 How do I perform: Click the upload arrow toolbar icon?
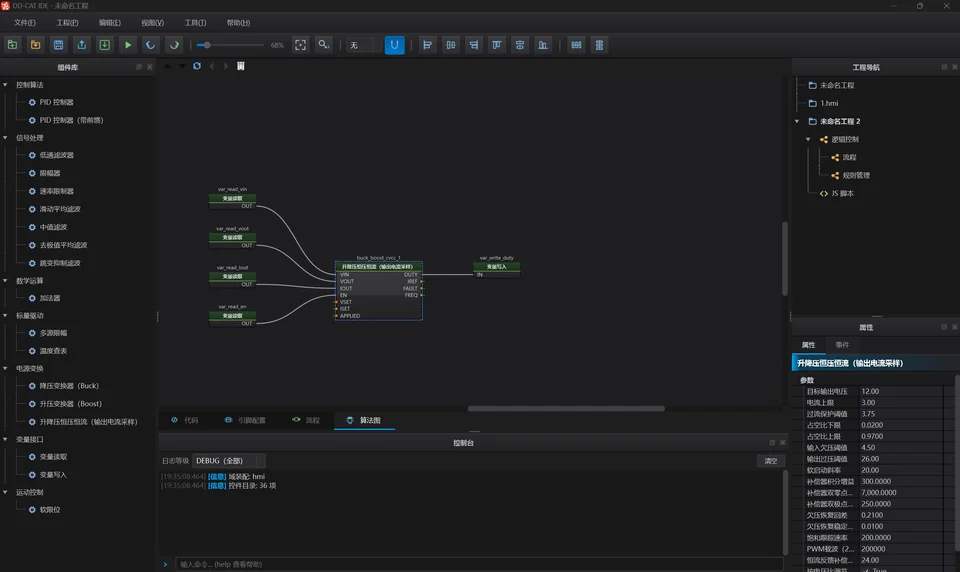tap(81, 45)
